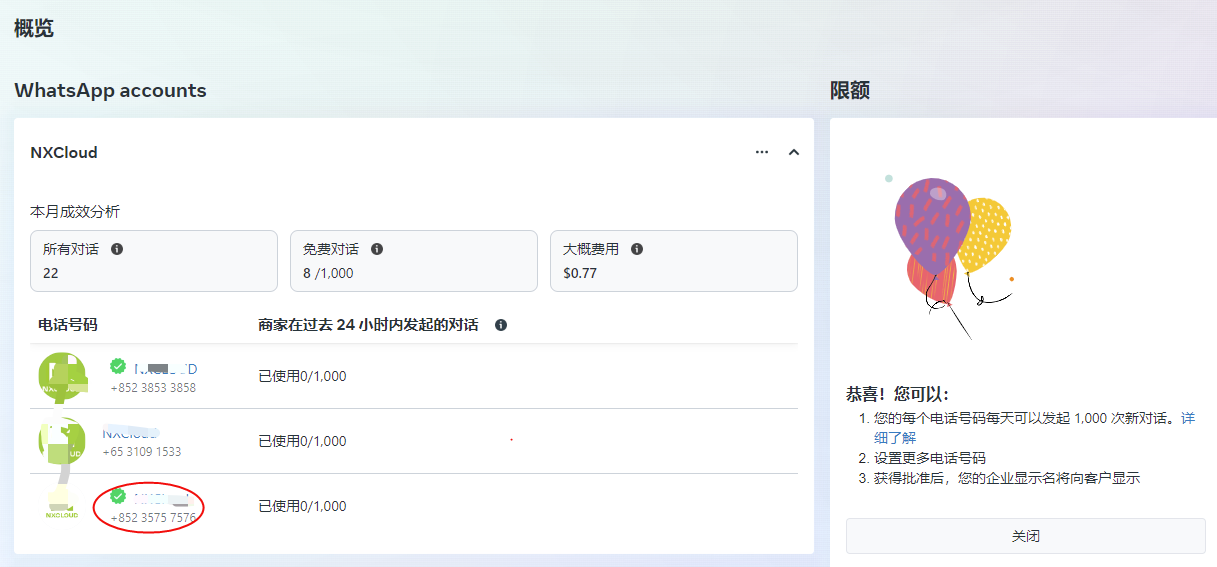
Task: Select the 本月成效分析 heading
Action: (75, 212)
